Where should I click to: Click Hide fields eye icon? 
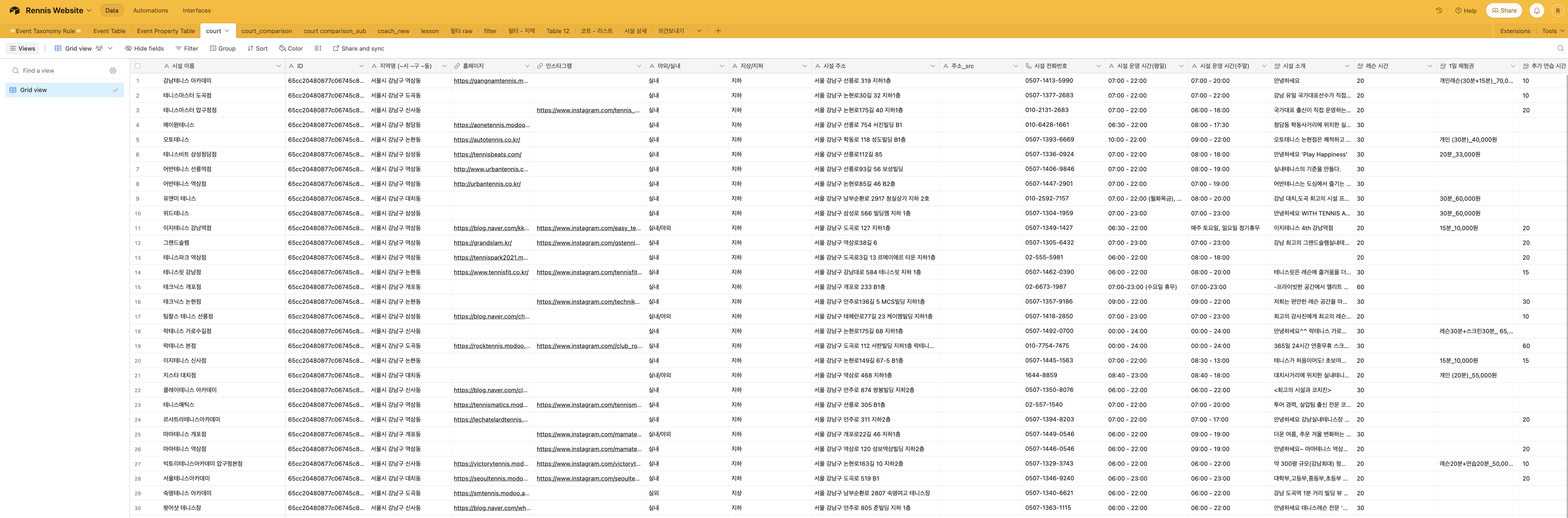[x=128, y=48]
